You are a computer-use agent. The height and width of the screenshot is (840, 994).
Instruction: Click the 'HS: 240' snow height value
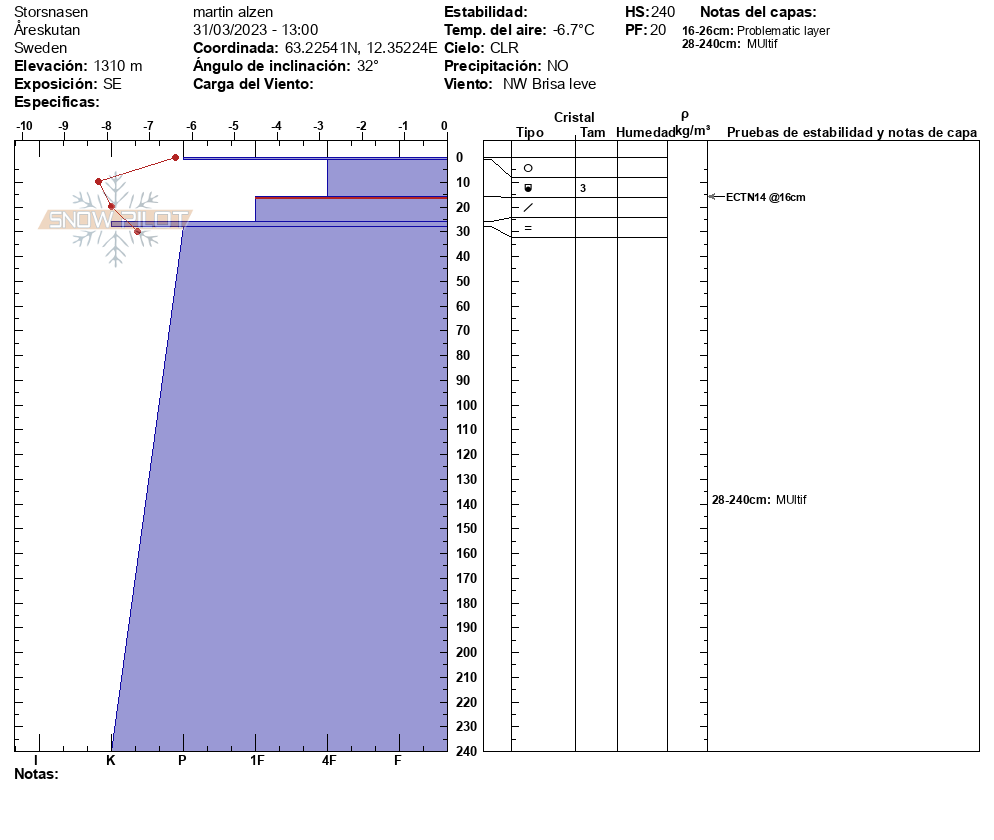(x=650, y=12)
